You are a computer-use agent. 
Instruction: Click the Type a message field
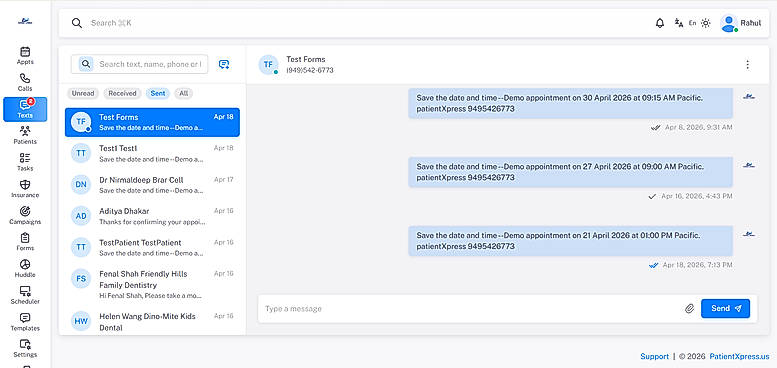coord(471,309)
